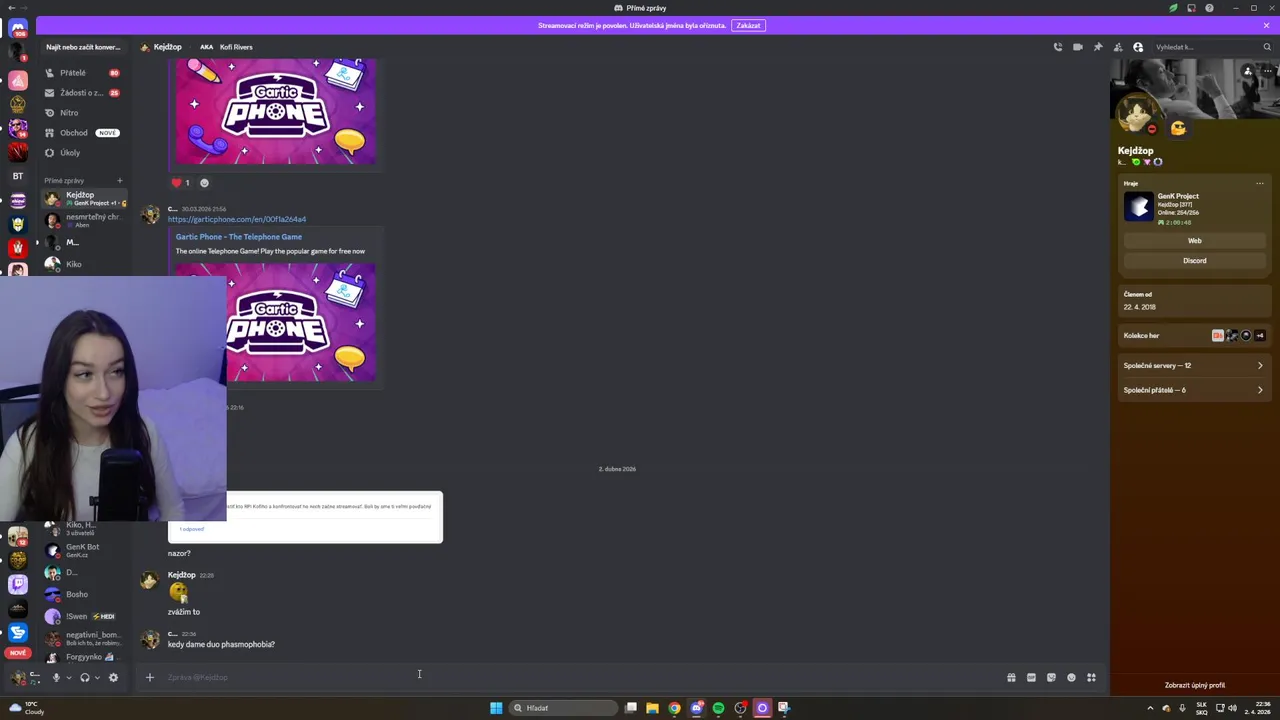The height and width of the screenshot is (720, 1280).
Task: Click the heart reaction on message
Action: [x=181, y=183]
